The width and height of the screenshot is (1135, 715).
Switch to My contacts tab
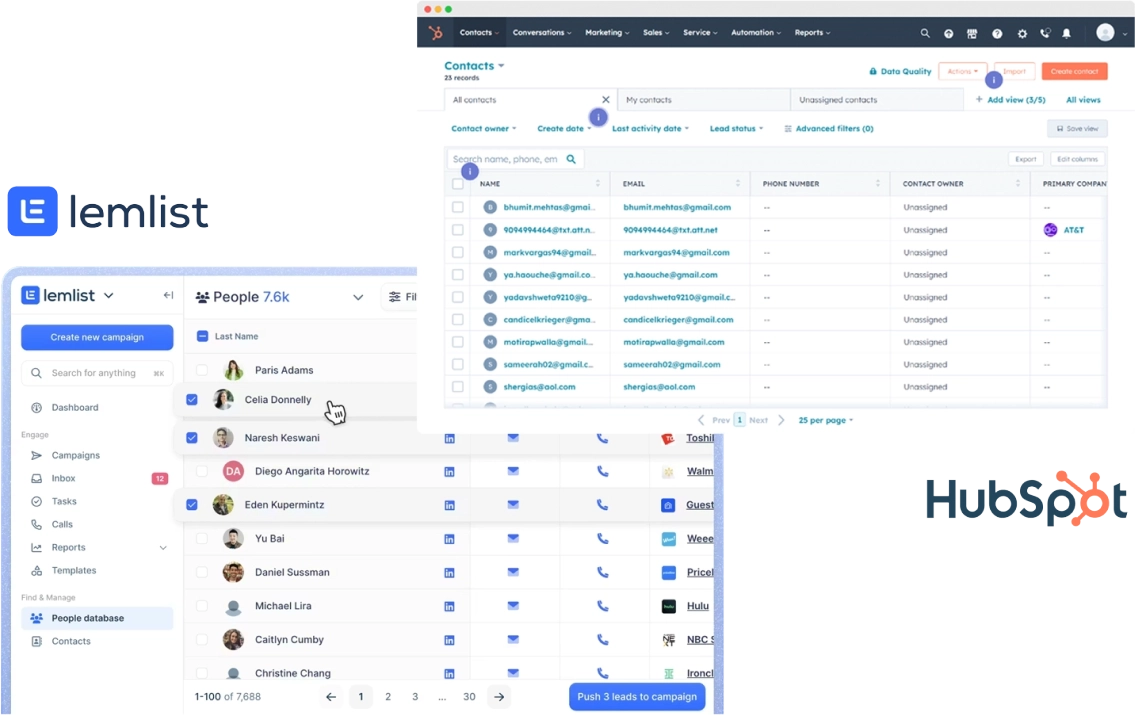coord(704,100)
